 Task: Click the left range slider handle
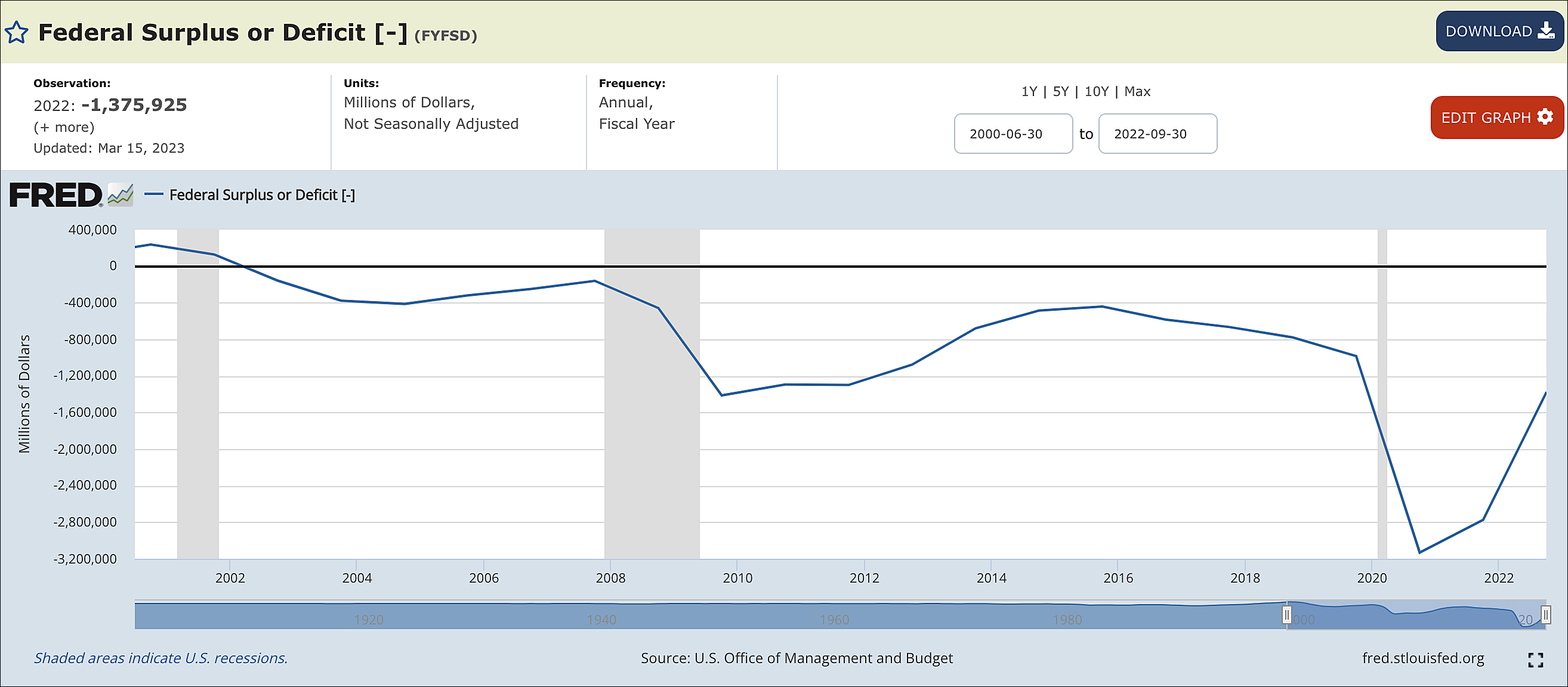[1286, 615]
